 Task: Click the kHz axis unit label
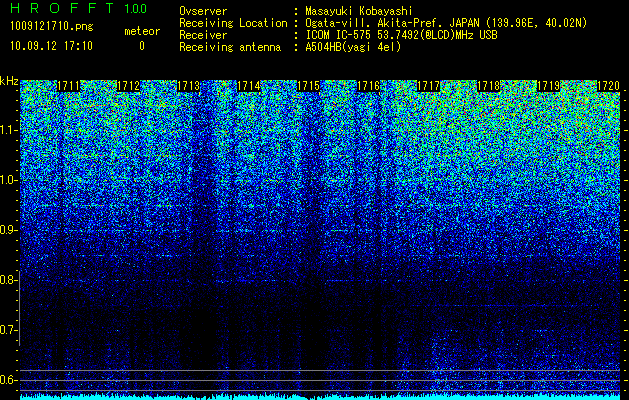[9, 82]
